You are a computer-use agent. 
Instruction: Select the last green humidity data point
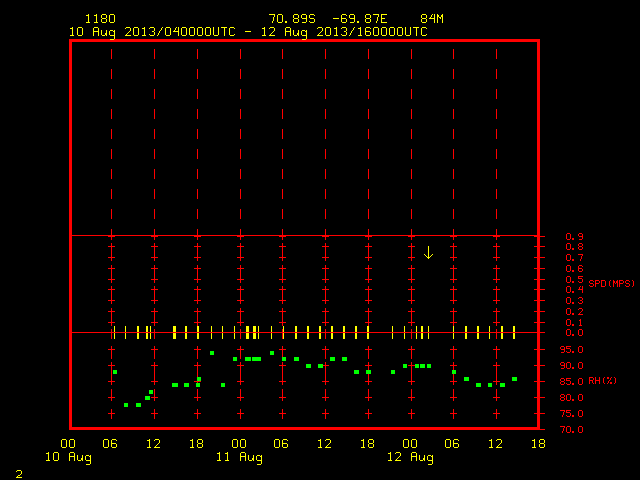(x=514, y=379)
